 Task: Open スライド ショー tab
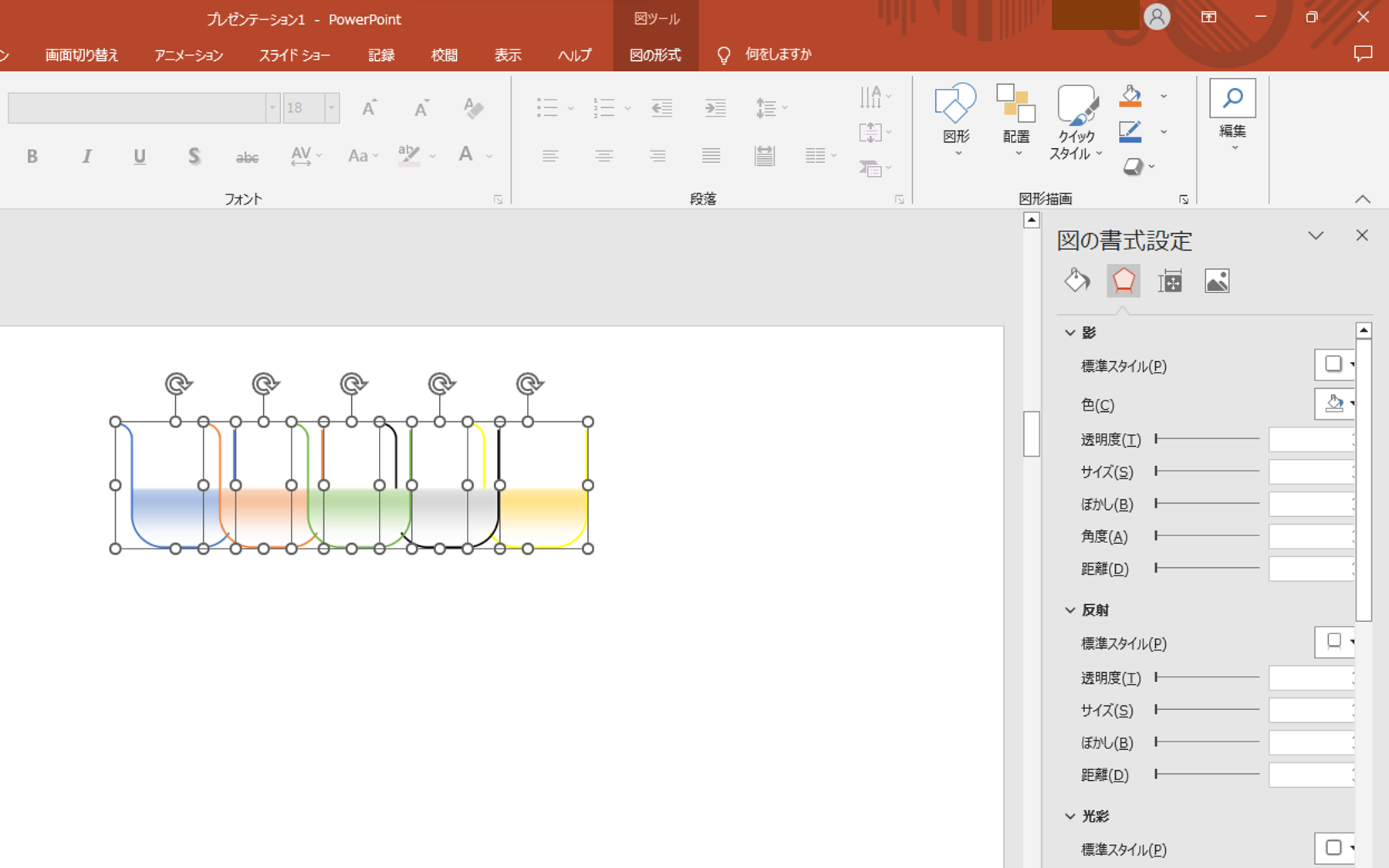tap(295, 55)
